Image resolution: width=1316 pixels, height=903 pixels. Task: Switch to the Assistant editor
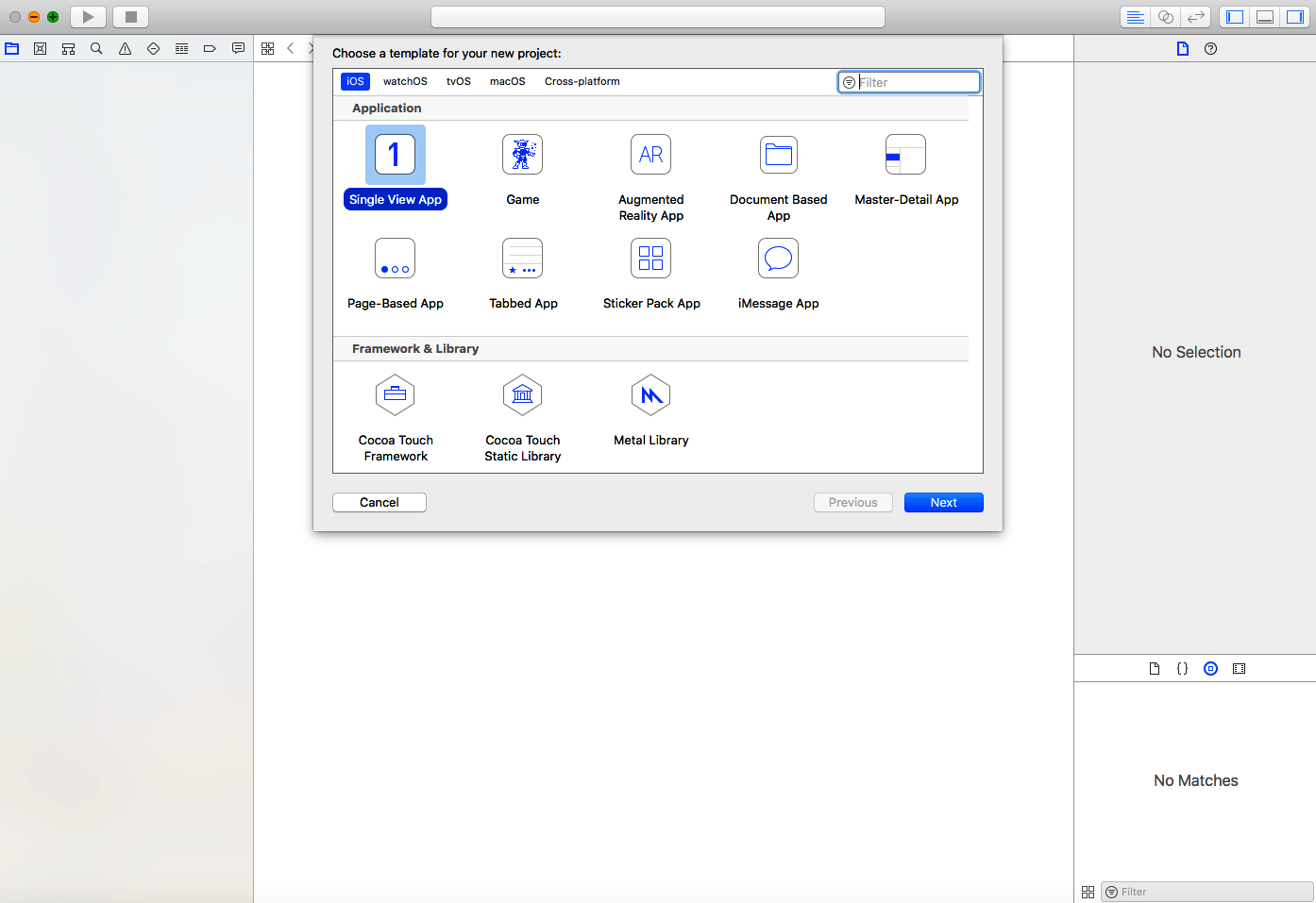[1166, 17]
